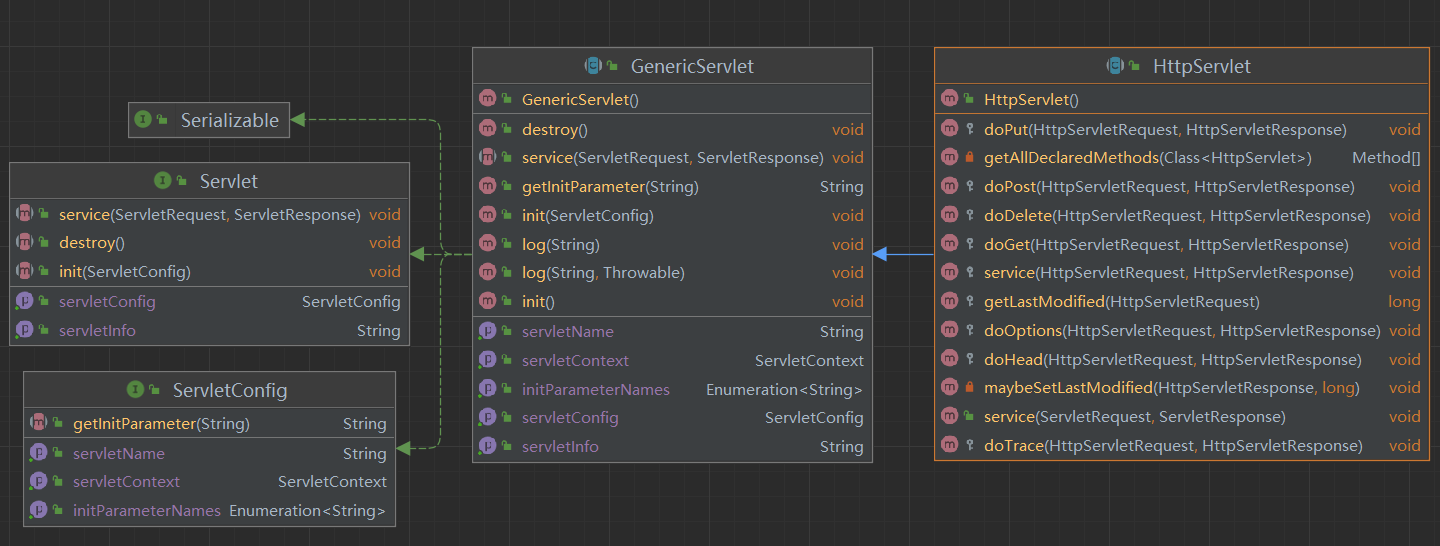Click the ServletConfig interface icon
The width and height of the screenshot is (1440, 546).
click(135, 389)
